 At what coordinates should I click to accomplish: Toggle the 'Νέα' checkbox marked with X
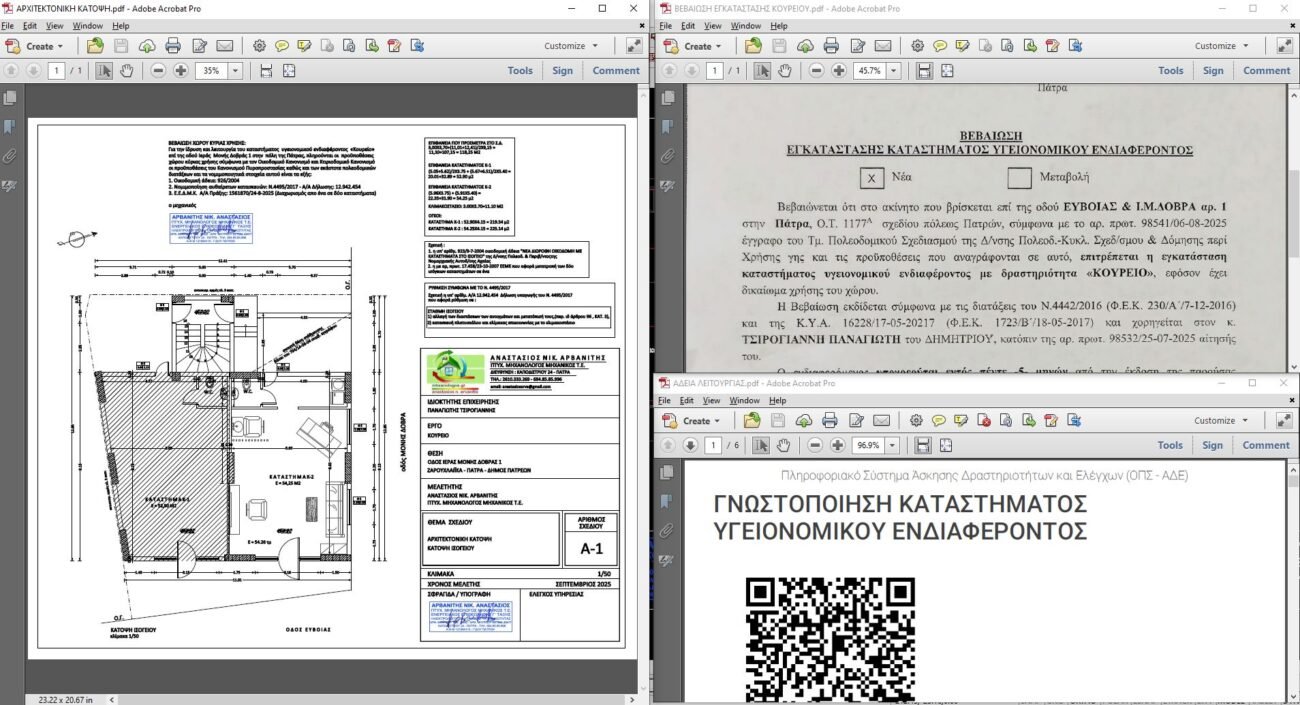tap(872, 178)
